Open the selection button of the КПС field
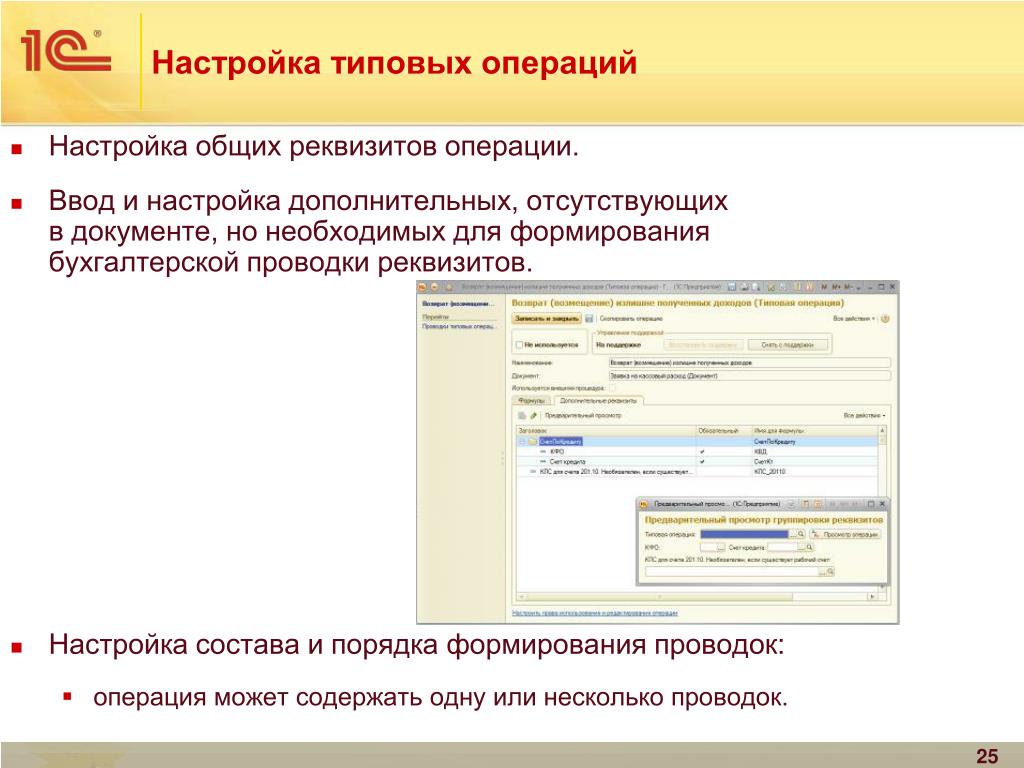 tap(822, 571)
